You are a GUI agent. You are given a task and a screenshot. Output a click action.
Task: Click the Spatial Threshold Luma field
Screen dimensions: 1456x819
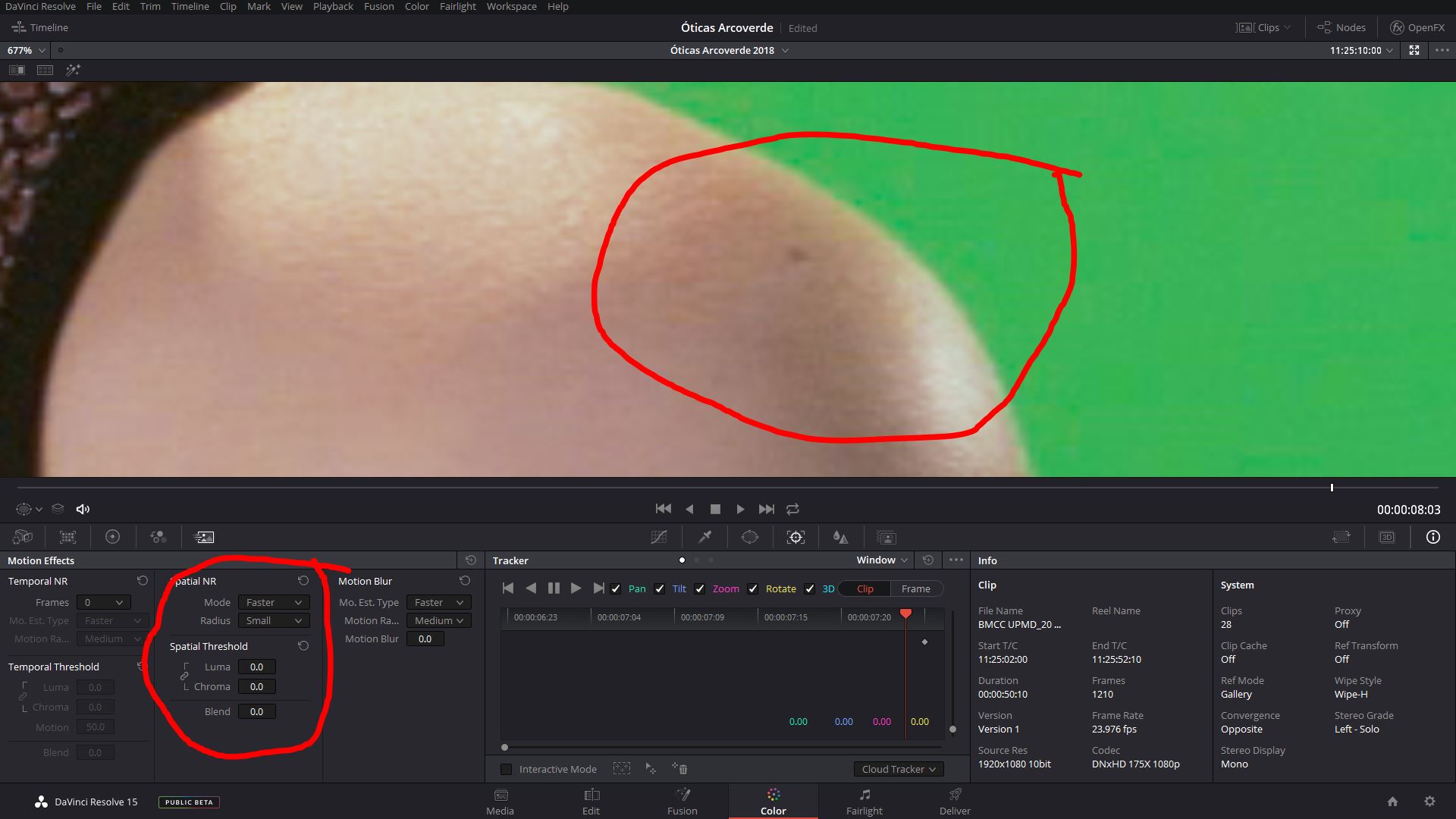(x=257, y=667)
